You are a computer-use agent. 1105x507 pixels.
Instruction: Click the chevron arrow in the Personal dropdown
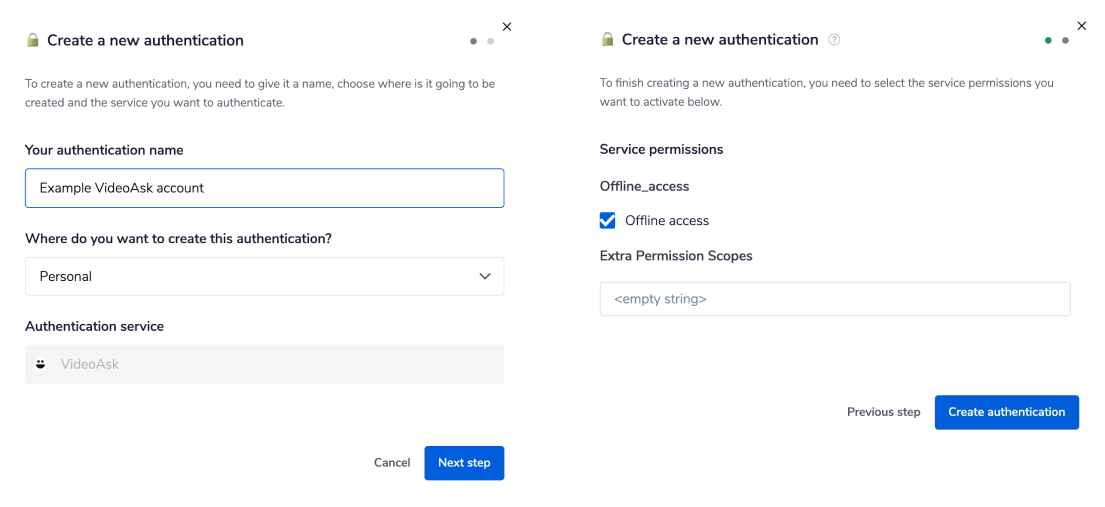pos(485,276)
